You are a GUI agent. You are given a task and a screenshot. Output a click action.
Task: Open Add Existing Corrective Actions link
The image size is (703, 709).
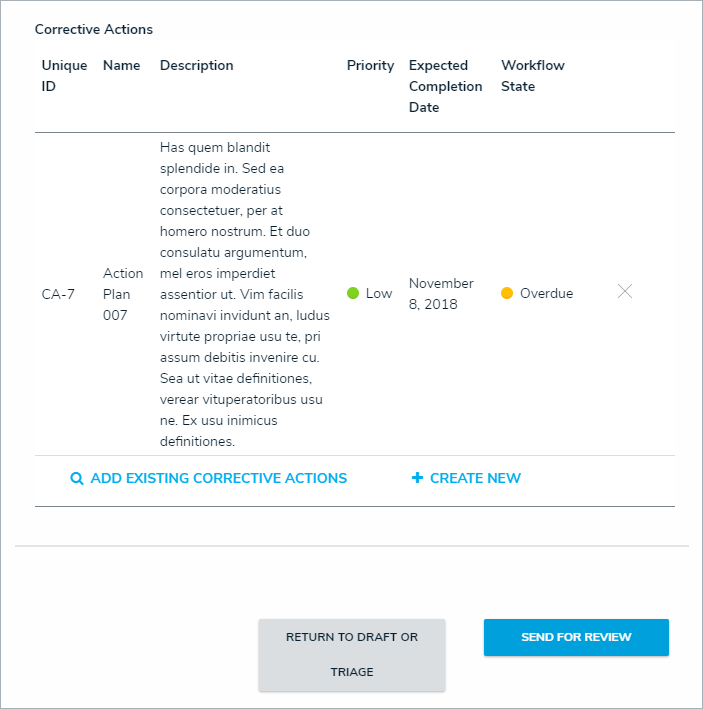click(218, 479)
